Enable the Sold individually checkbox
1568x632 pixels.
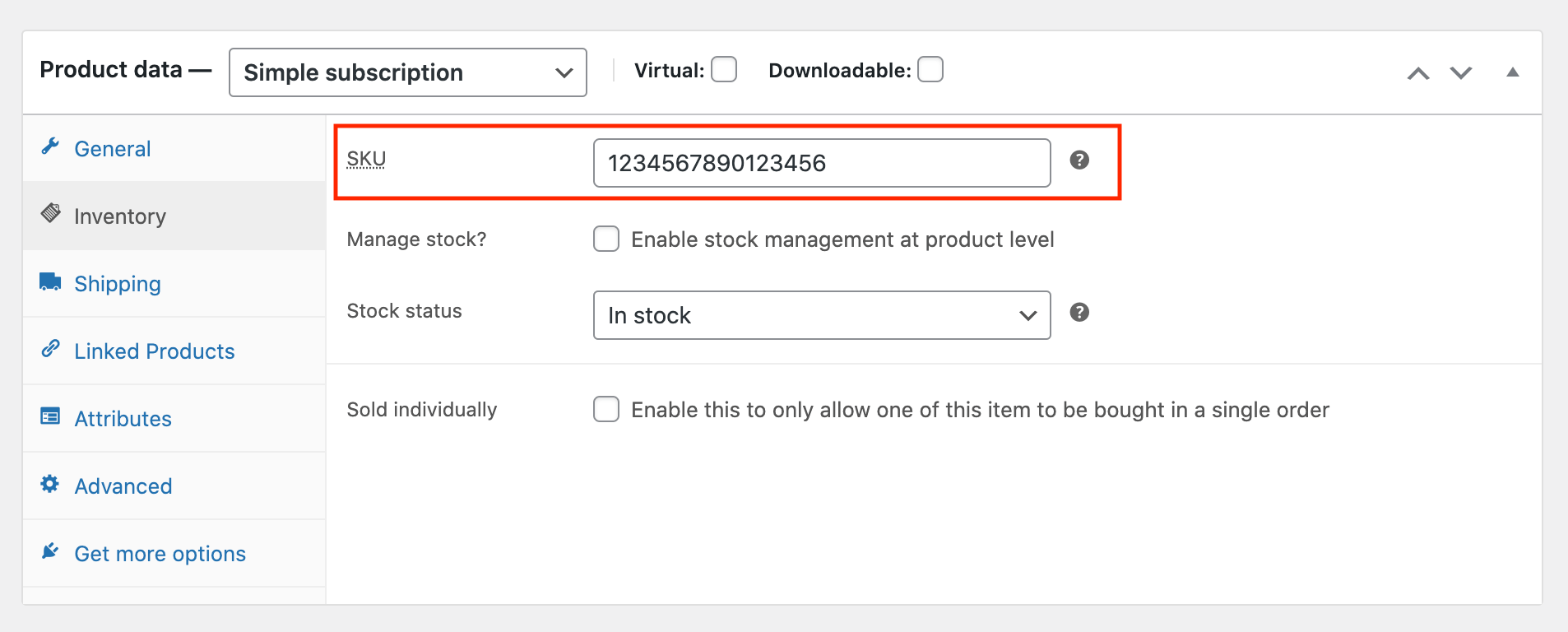coord(606,409)
